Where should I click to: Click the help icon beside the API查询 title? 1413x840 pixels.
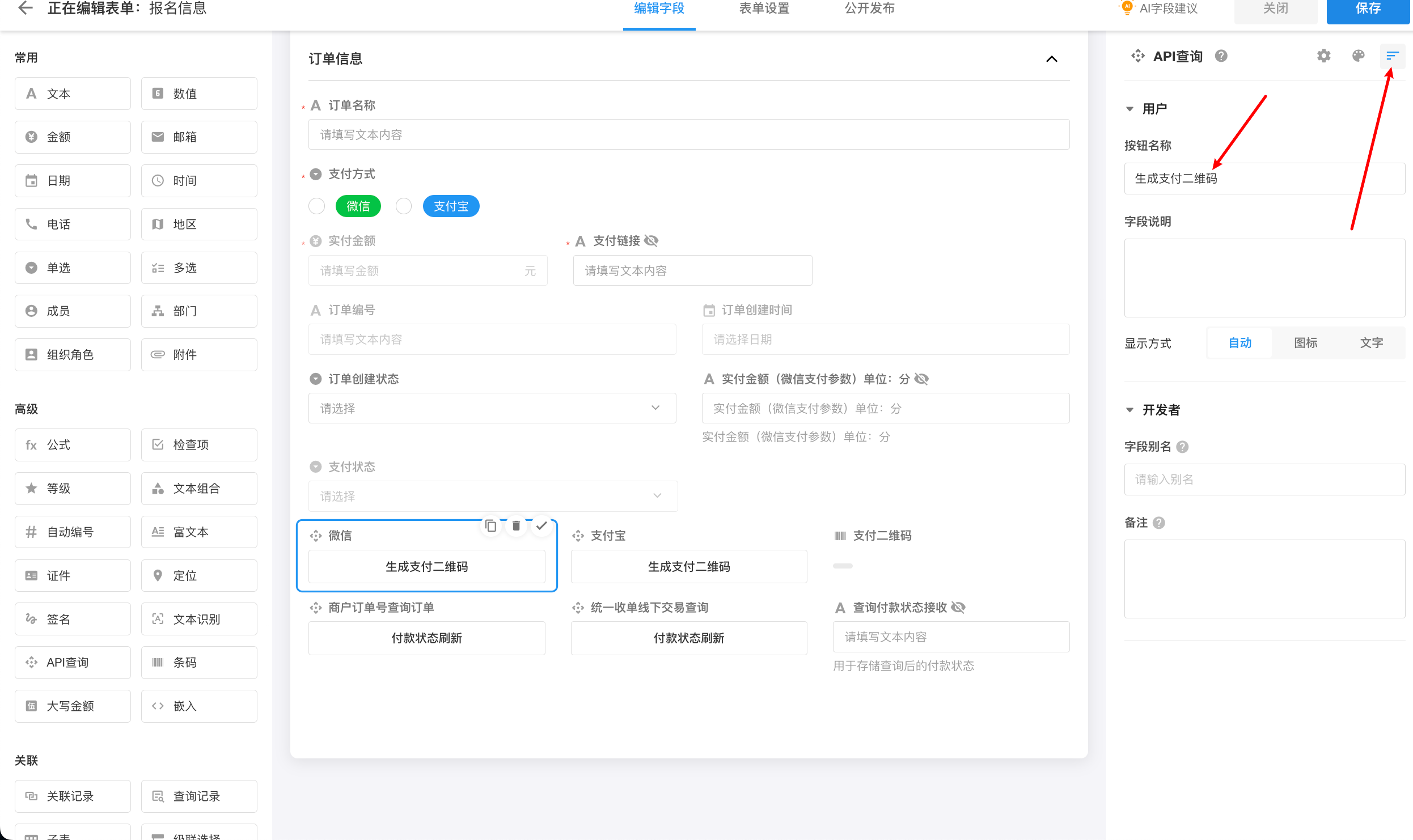pos(1221,56)
